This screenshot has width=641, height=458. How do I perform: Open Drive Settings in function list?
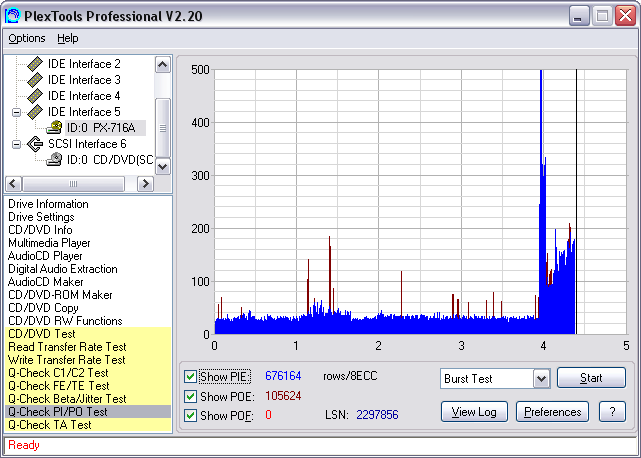pos(88,217)
